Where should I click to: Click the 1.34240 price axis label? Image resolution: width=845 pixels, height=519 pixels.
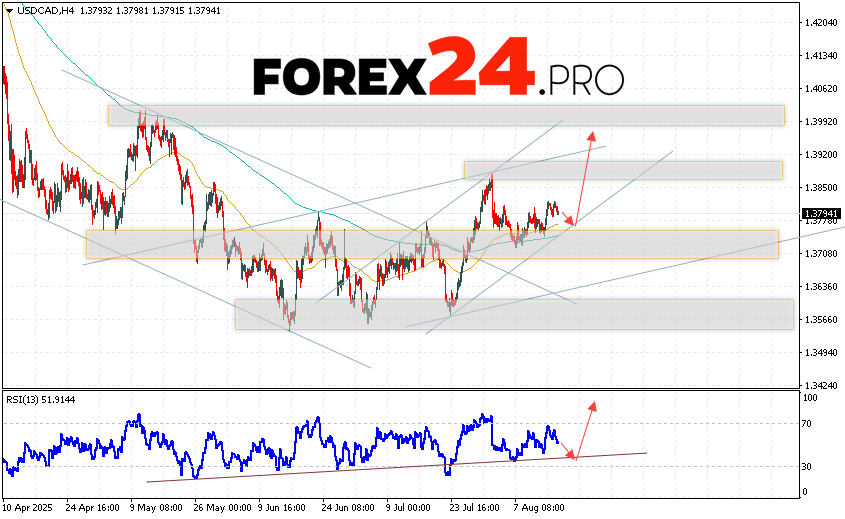(820, 385)
